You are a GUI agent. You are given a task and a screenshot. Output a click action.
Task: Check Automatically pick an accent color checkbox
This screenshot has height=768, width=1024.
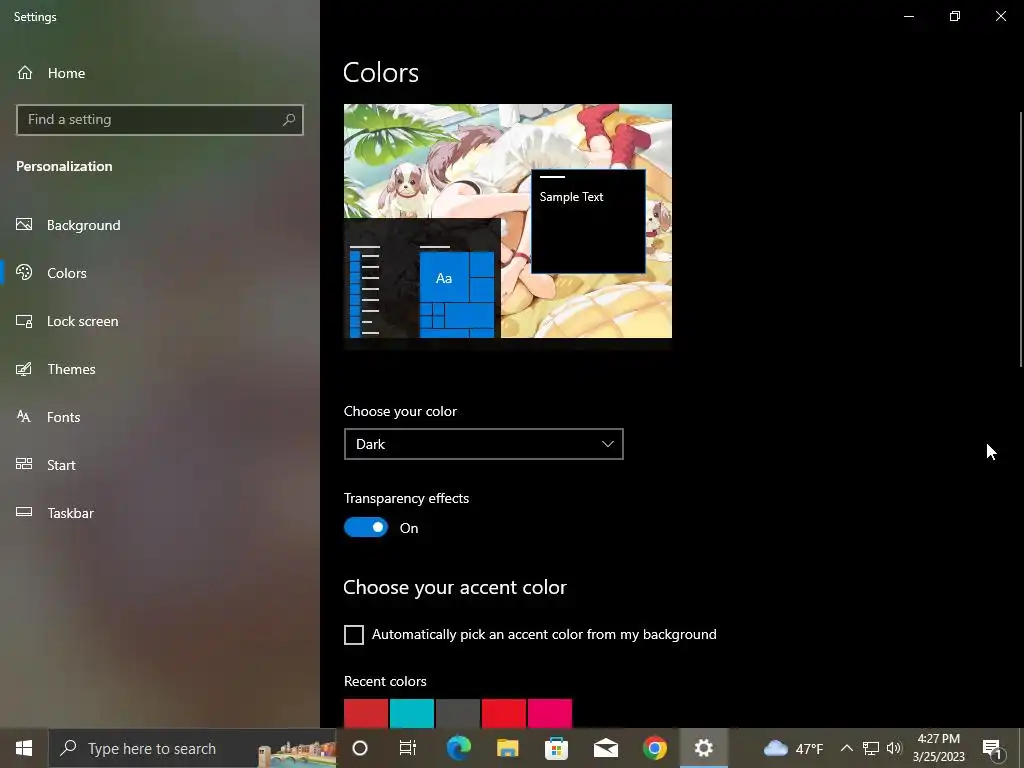[354, 635]
